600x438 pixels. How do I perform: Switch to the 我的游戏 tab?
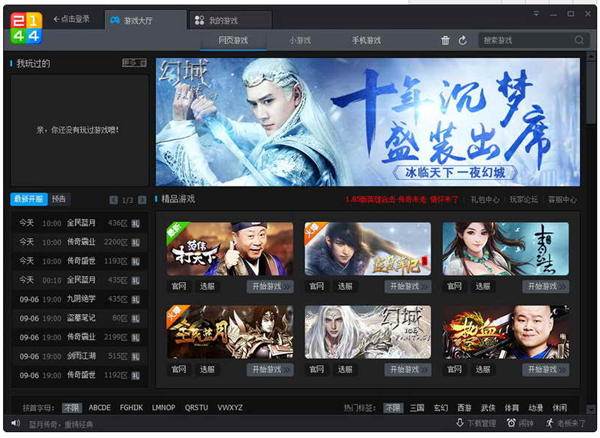pyautogui.click(x=231, y=20)
